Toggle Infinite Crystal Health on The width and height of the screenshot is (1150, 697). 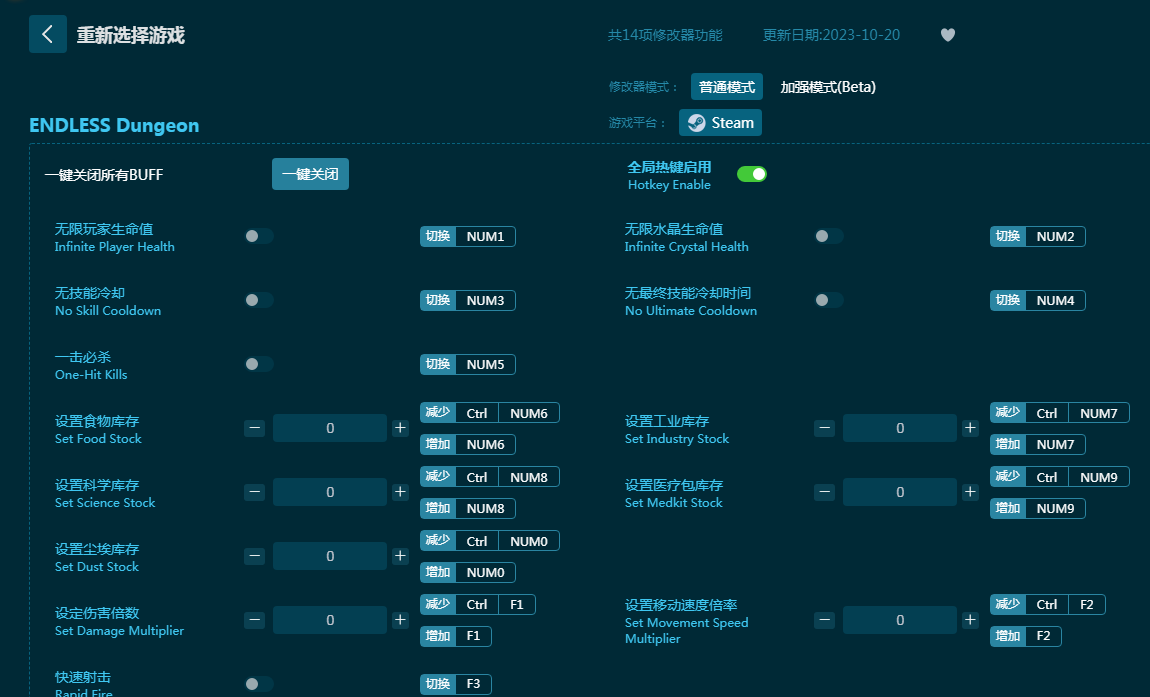point(828,236)
